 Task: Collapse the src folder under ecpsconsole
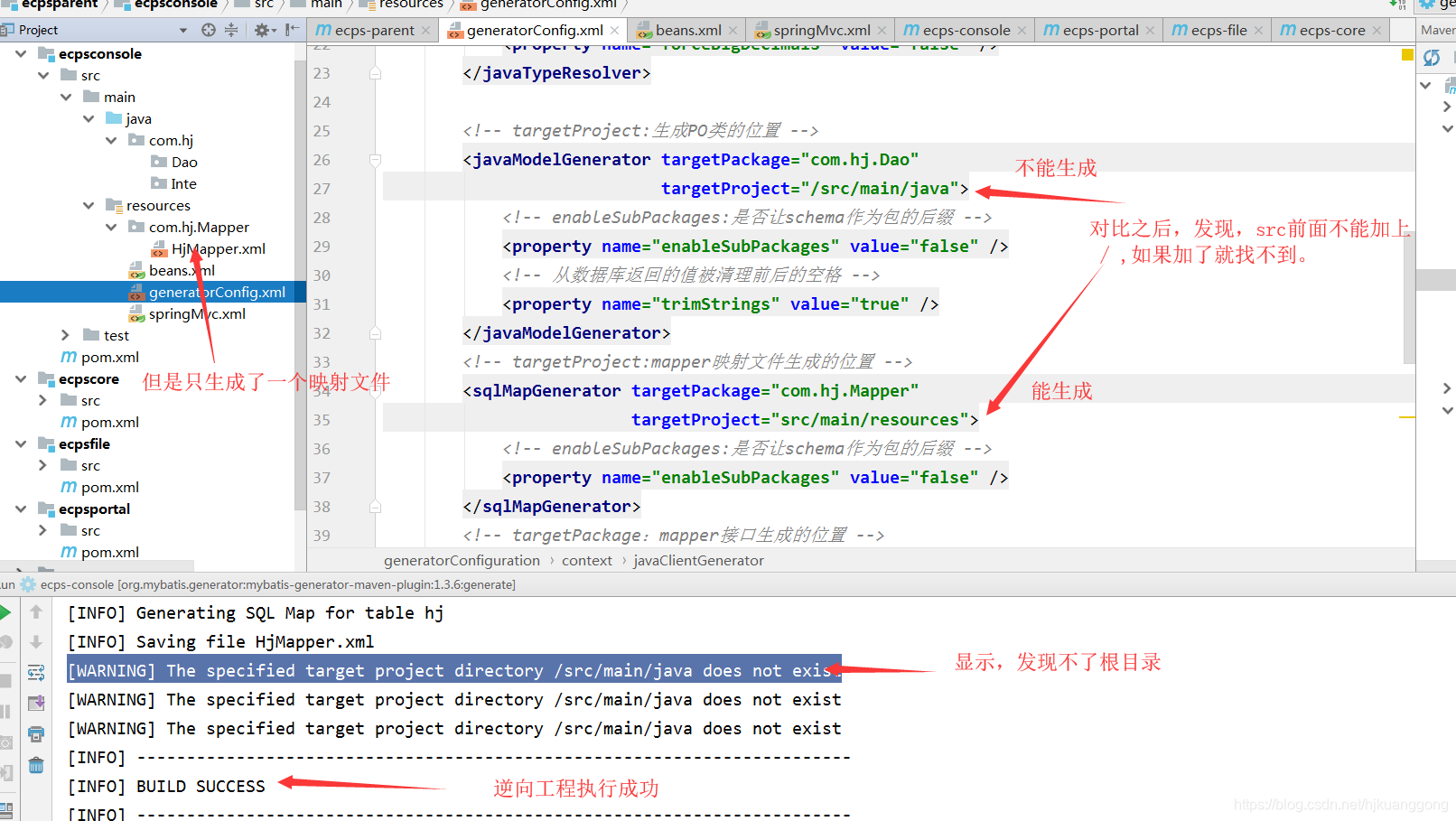pyautogui.click(x=43, y=75)
